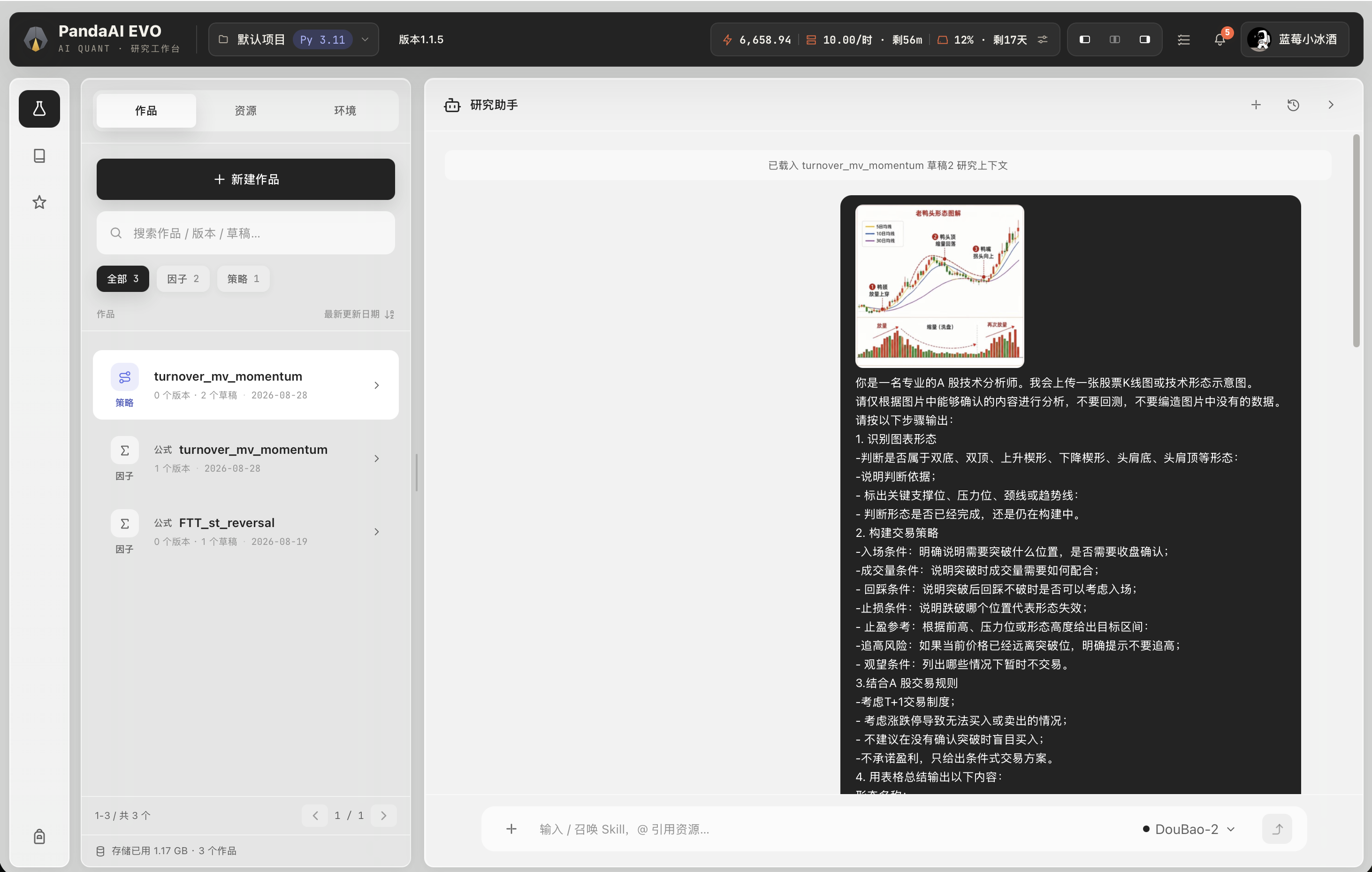
Task: Go to next page of works
Action: tap(383, 816)
